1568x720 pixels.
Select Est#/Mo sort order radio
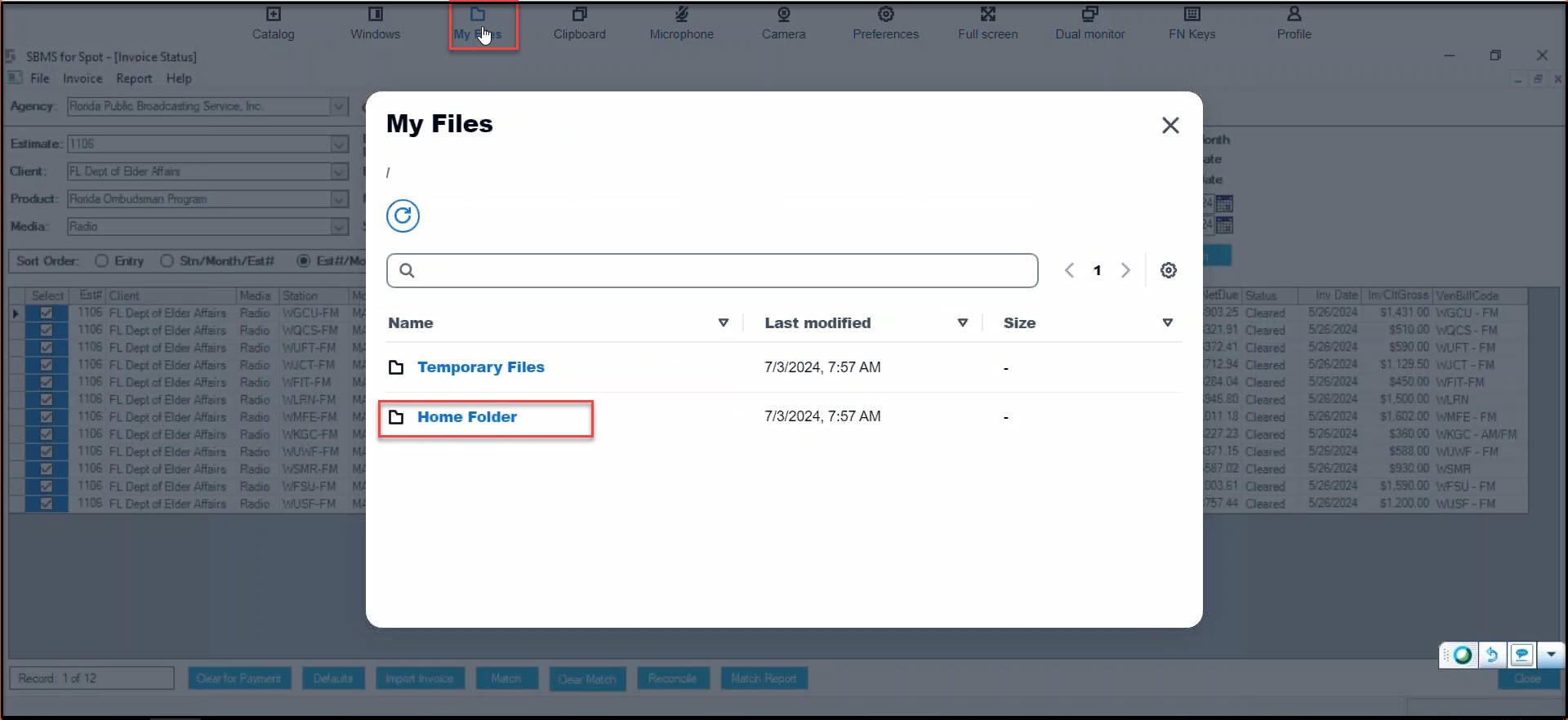(x=304, y=261)
